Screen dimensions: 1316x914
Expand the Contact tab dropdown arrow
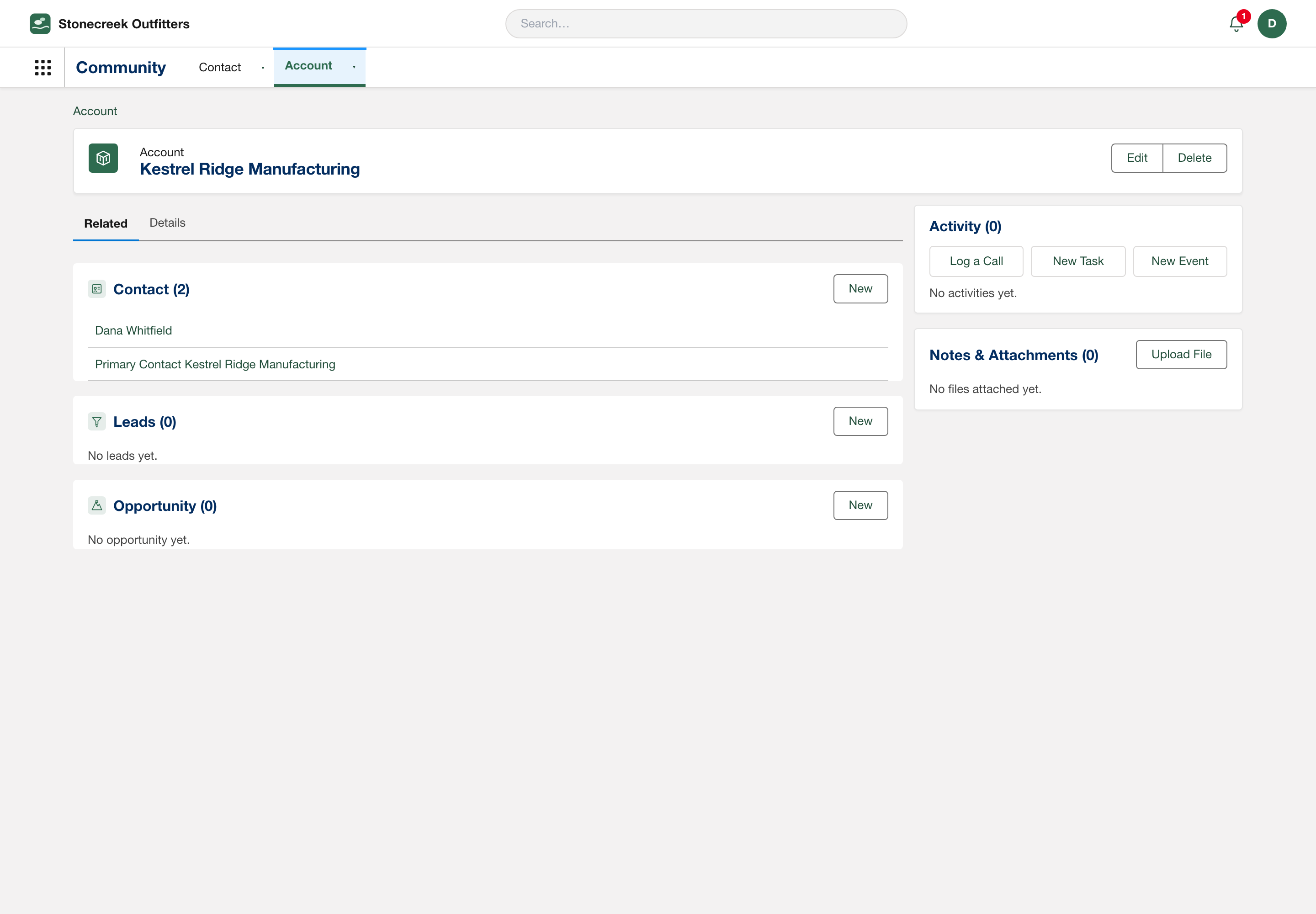pyautogui.click(x=263, y=68)
